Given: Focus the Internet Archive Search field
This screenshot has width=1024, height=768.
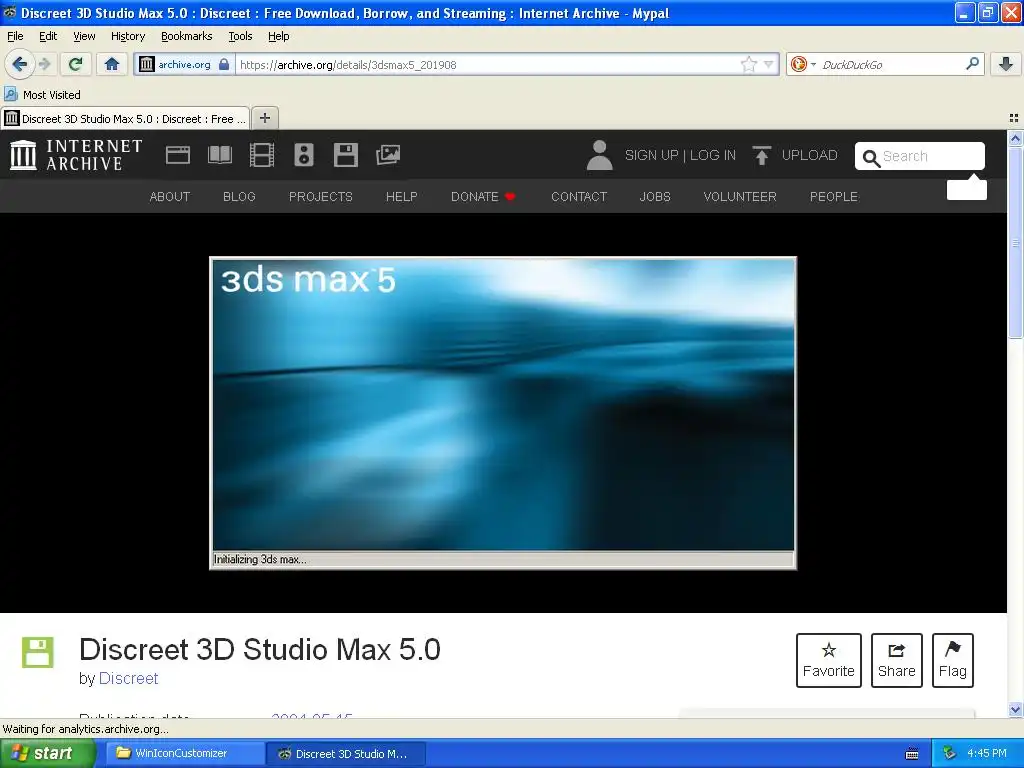Looking at the screenshot, I should click(920, 156).
